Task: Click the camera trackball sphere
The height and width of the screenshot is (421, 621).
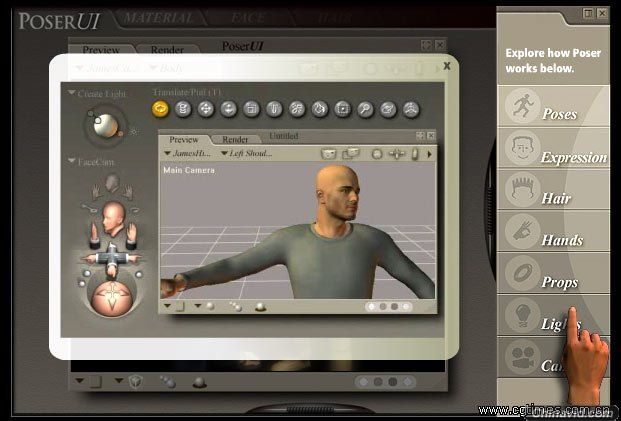Action: (x=112, y=299)
